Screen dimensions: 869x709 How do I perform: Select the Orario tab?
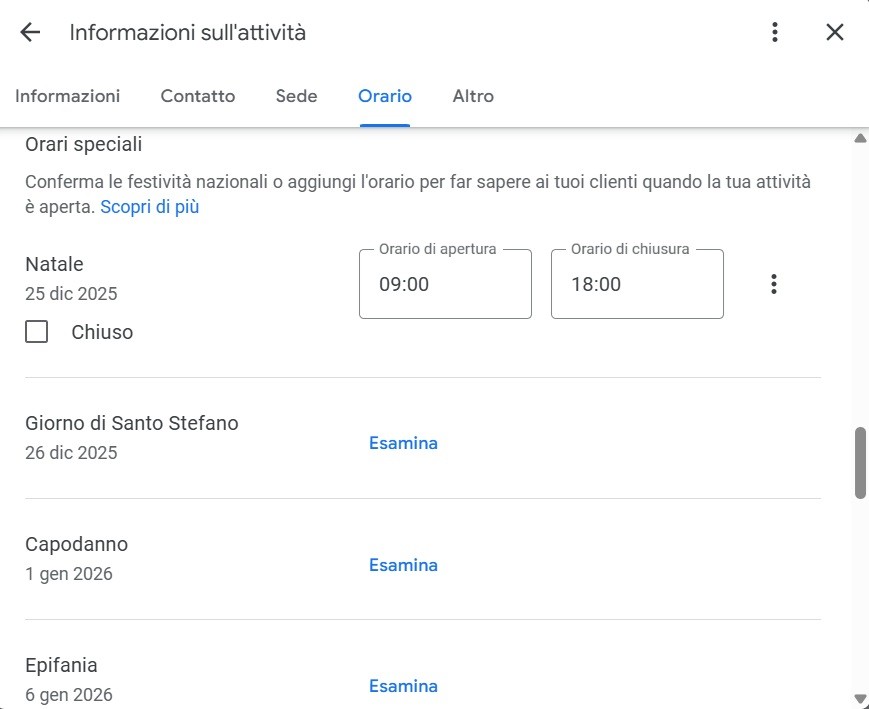(384, 96)
